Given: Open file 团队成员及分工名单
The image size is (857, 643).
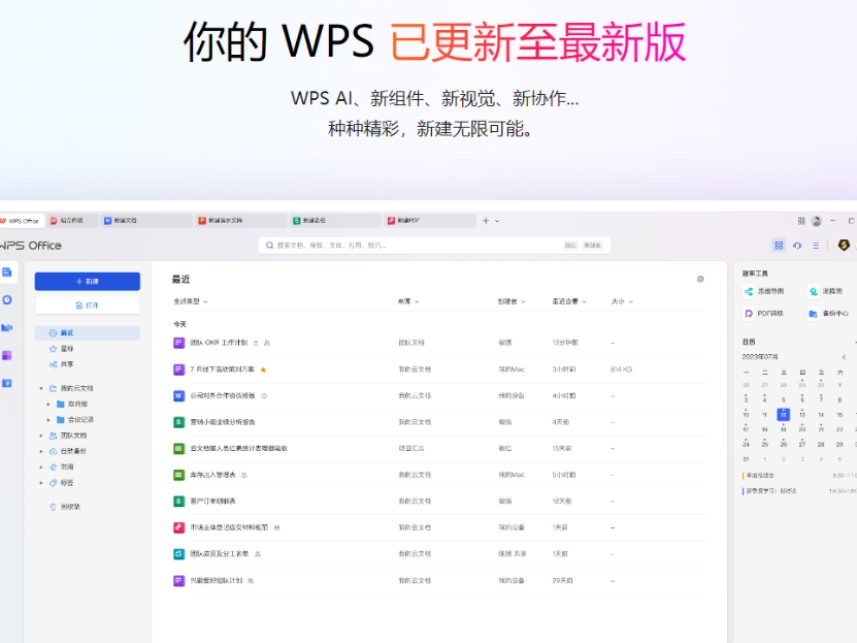Looking at the screenshot, I should pyautogui.click(x=219, y=554).
